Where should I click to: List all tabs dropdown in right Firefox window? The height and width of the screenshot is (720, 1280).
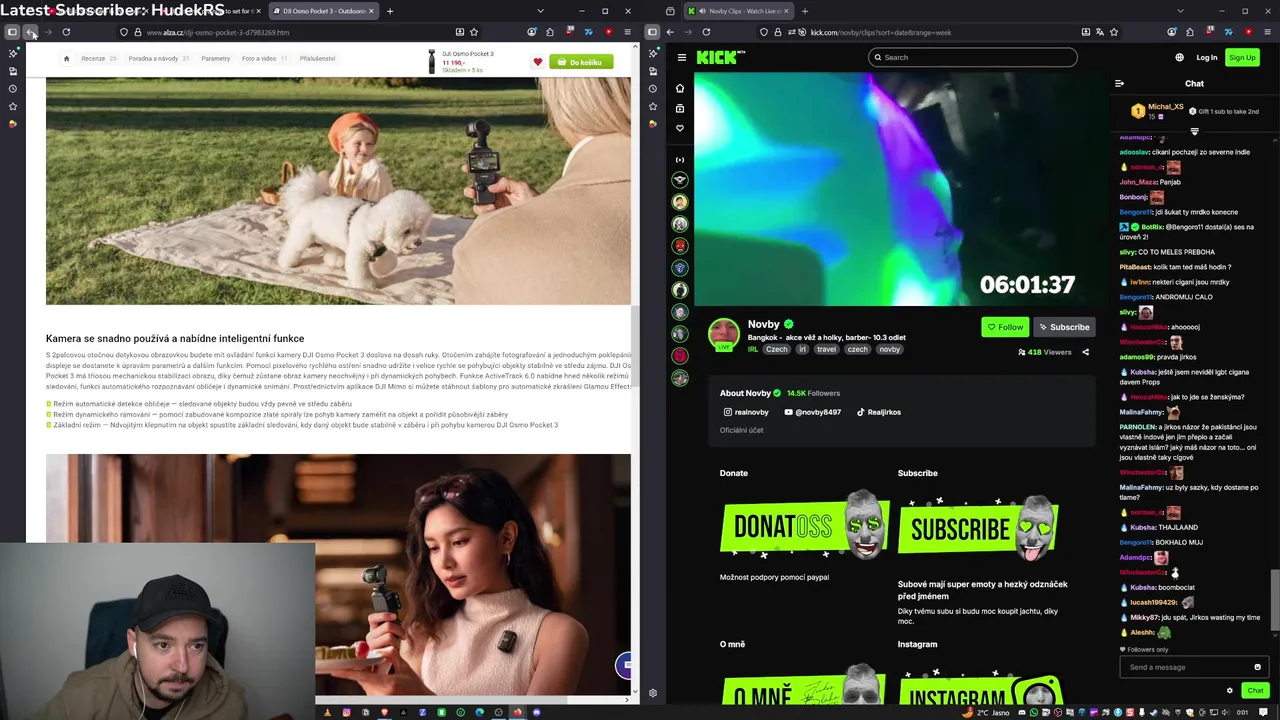point(1181,11)
